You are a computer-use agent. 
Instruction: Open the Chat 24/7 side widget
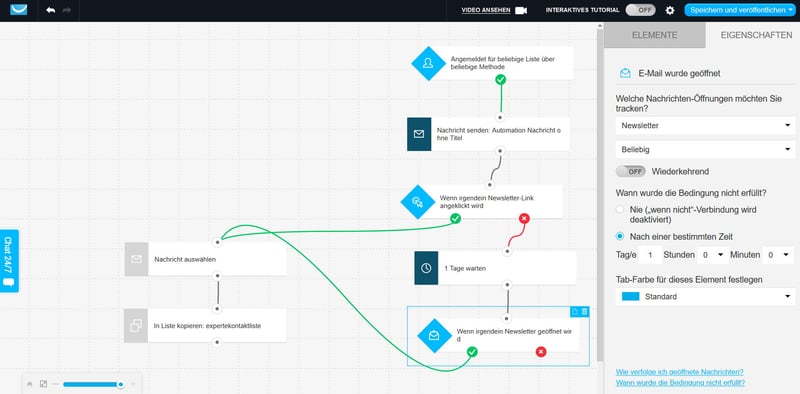coord(9,261)
